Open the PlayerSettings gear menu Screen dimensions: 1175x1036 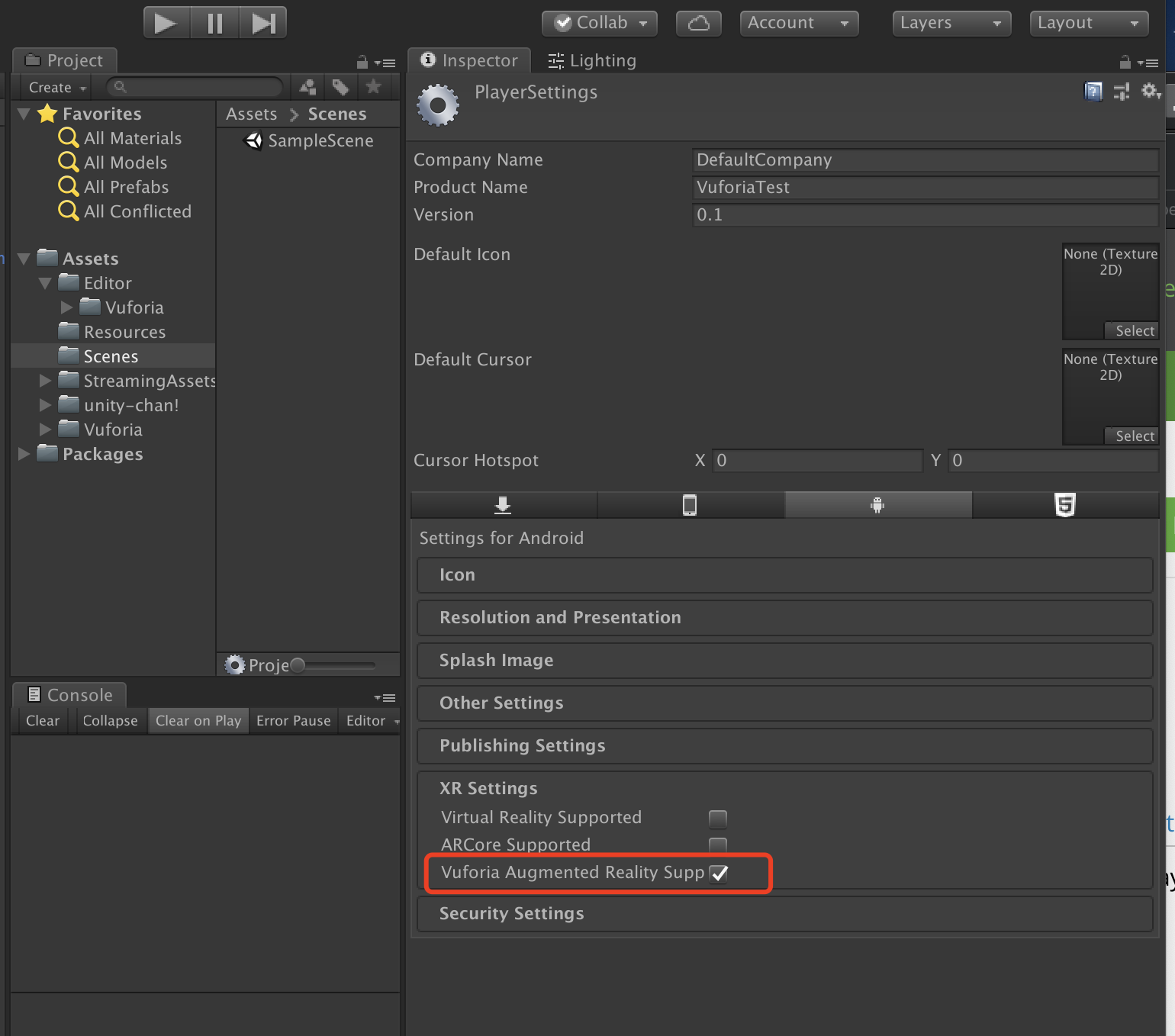click(1151, 92)
